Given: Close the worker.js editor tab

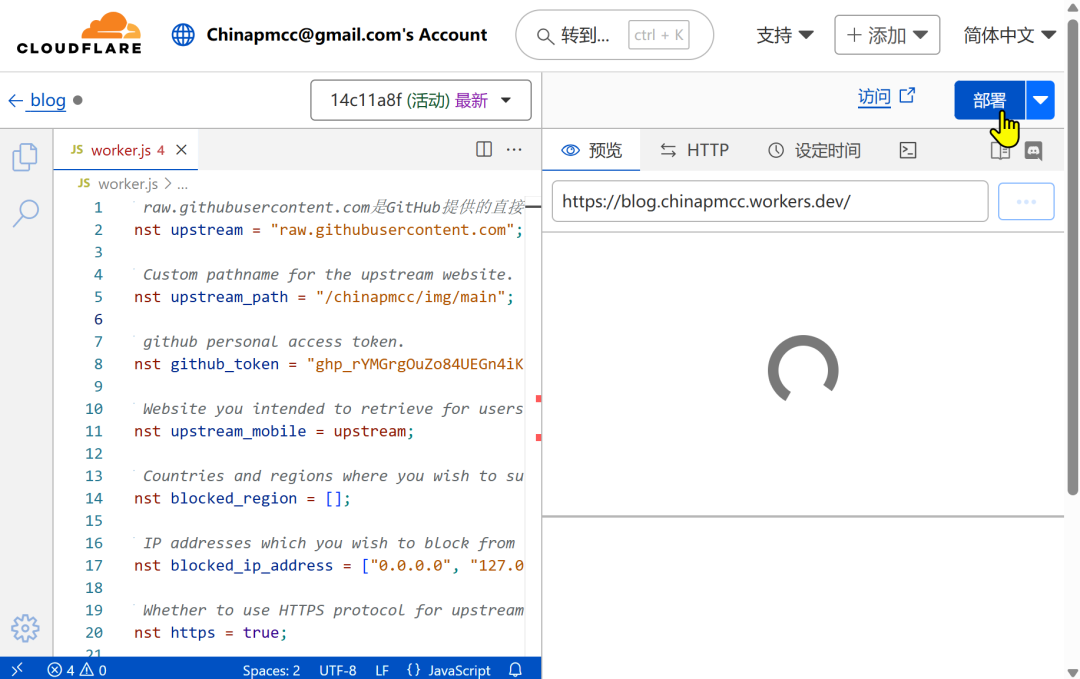Looking at the screenshot, I should tap(181, 150).
